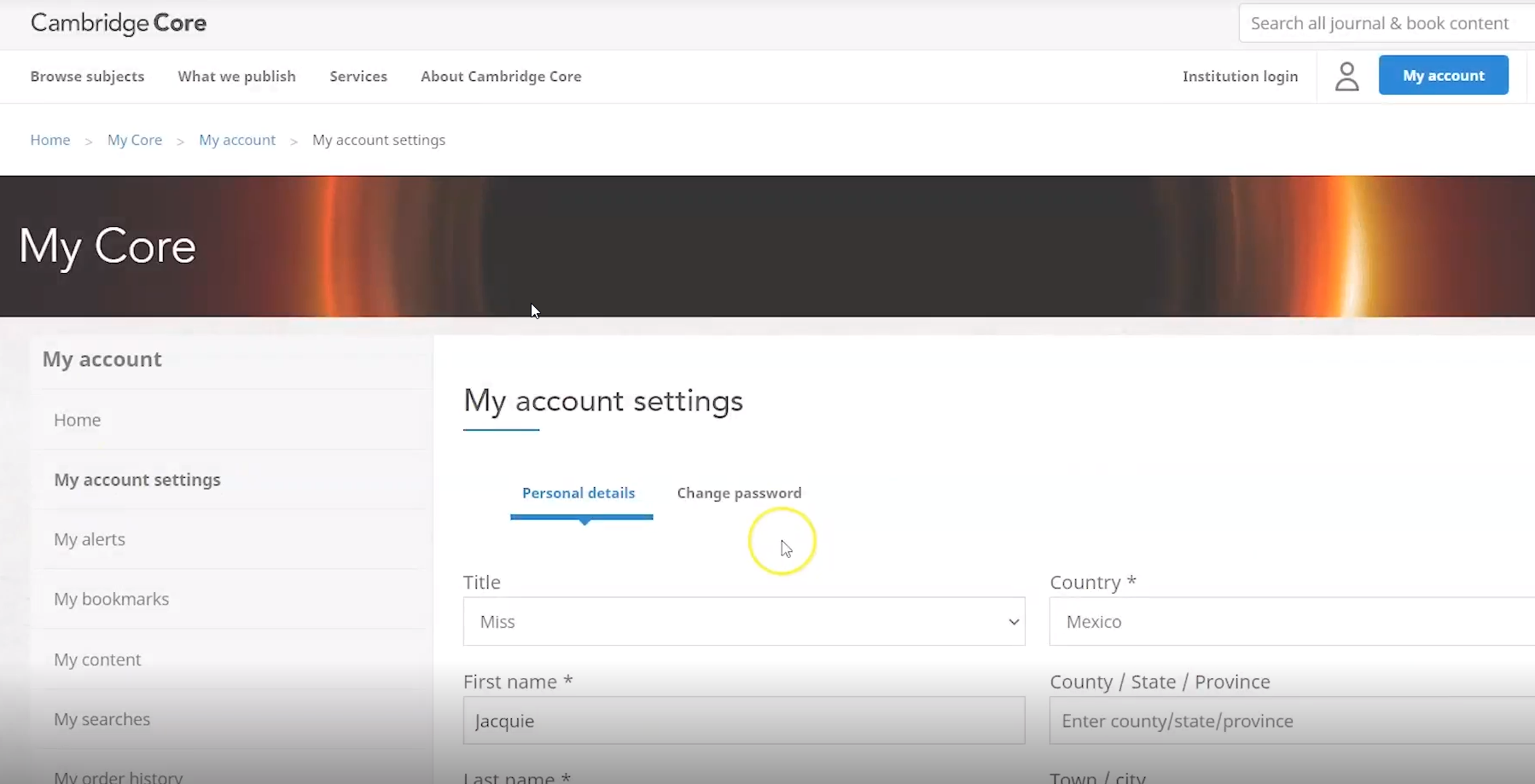This screenshot has width=1535, height=784.
Task: Go to Home in breadcrumb
Action: click(50, 140)
